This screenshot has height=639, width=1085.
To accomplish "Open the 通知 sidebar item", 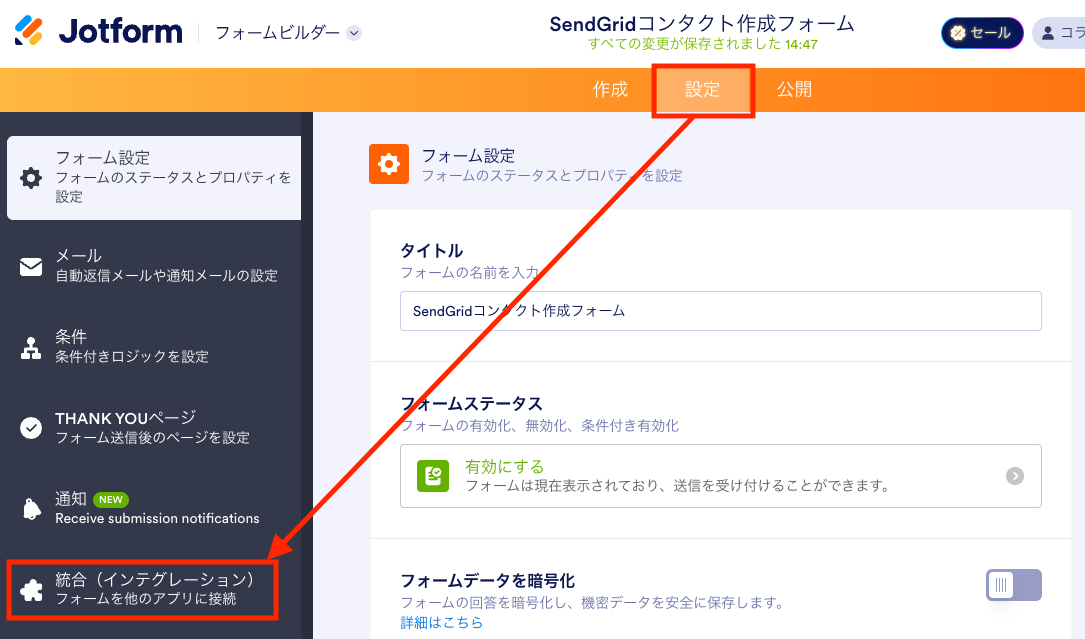I will pyautogui.click(x=154, y=508).
